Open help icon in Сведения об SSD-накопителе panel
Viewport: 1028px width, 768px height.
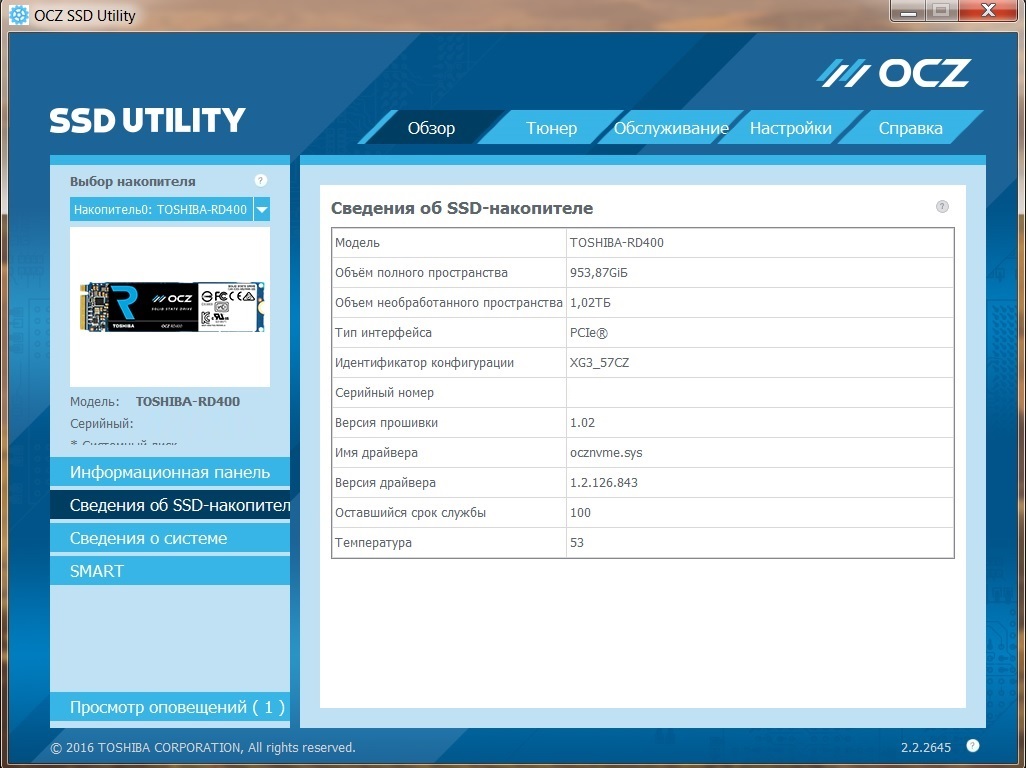coord(942,207)
